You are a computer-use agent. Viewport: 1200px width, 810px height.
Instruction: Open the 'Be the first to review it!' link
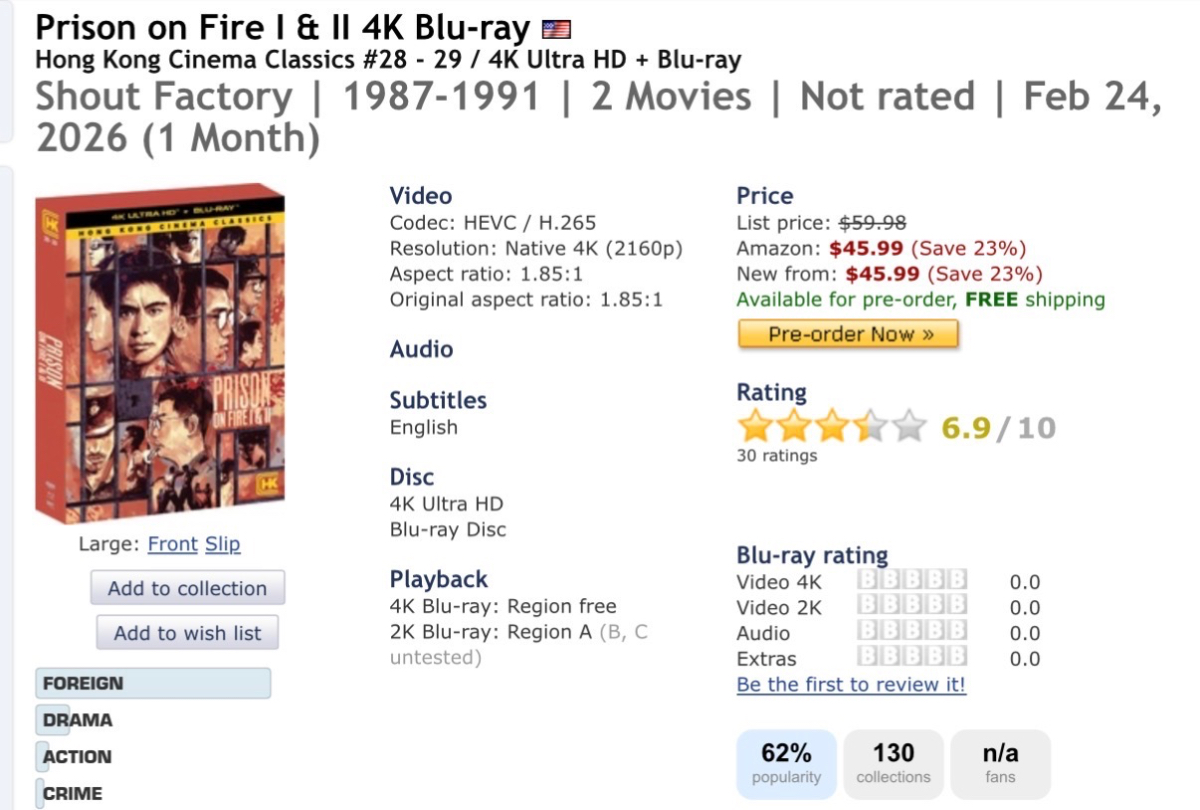pyautogui.click(x=851, y=685)
